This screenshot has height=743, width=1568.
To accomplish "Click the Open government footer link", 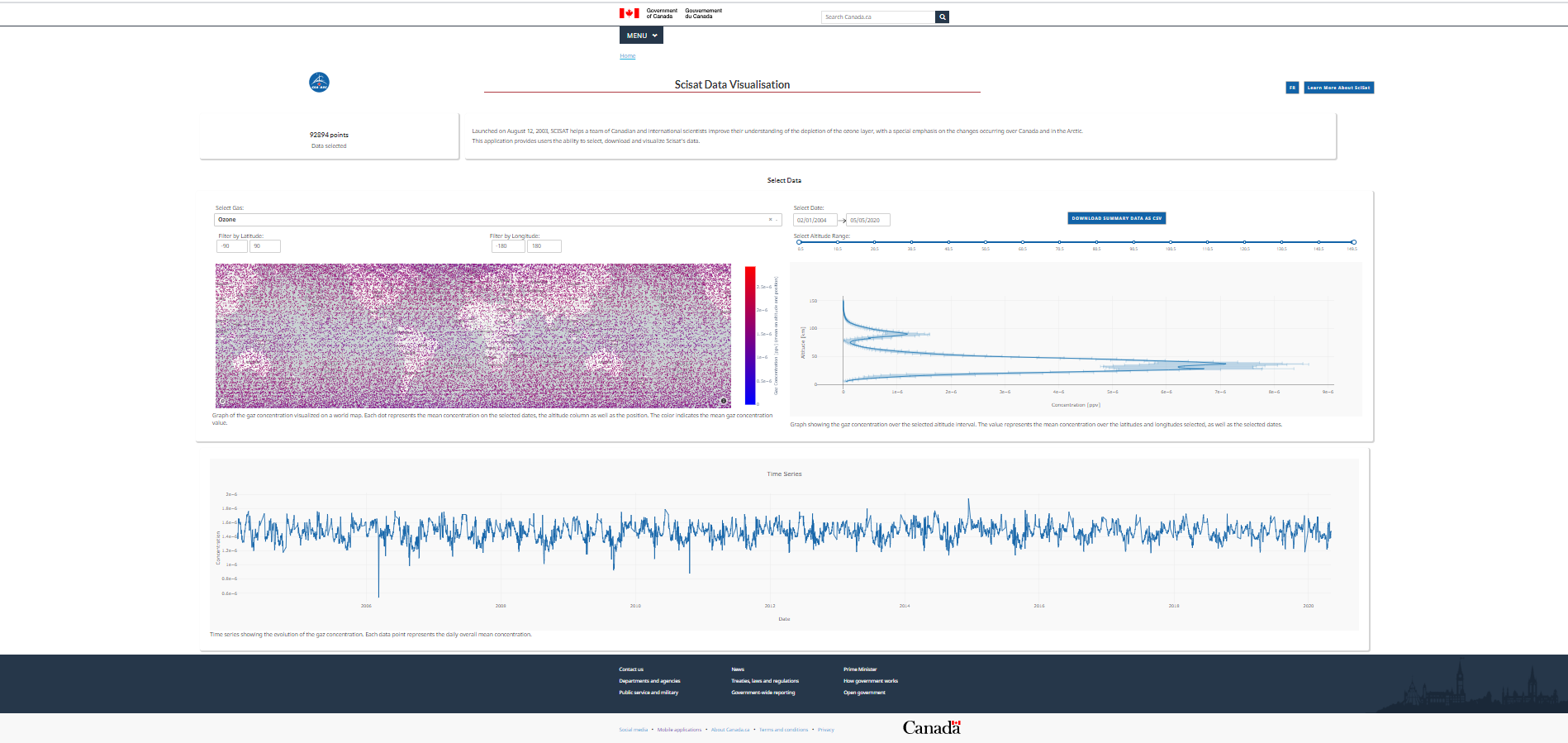I will [864, 693].
